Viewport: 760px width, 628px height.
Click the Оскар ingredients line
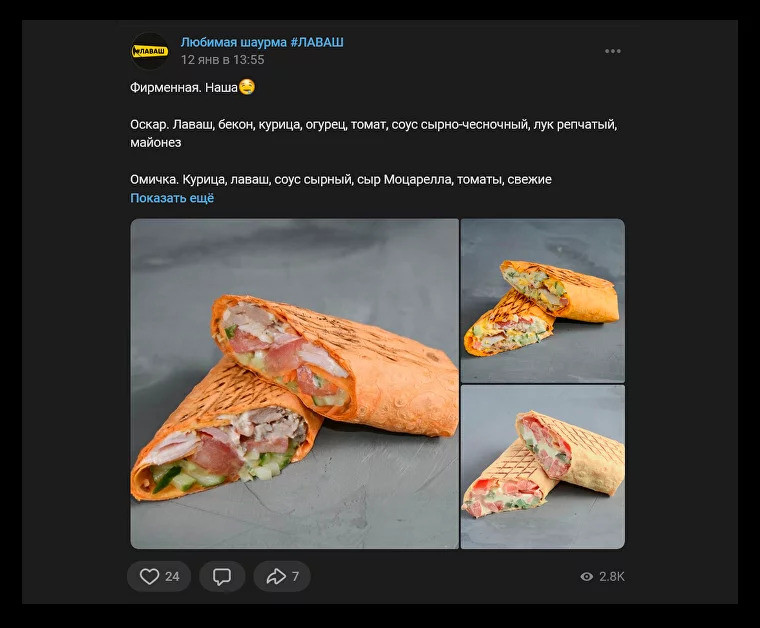pyautogui.click(x=373, y=133)
